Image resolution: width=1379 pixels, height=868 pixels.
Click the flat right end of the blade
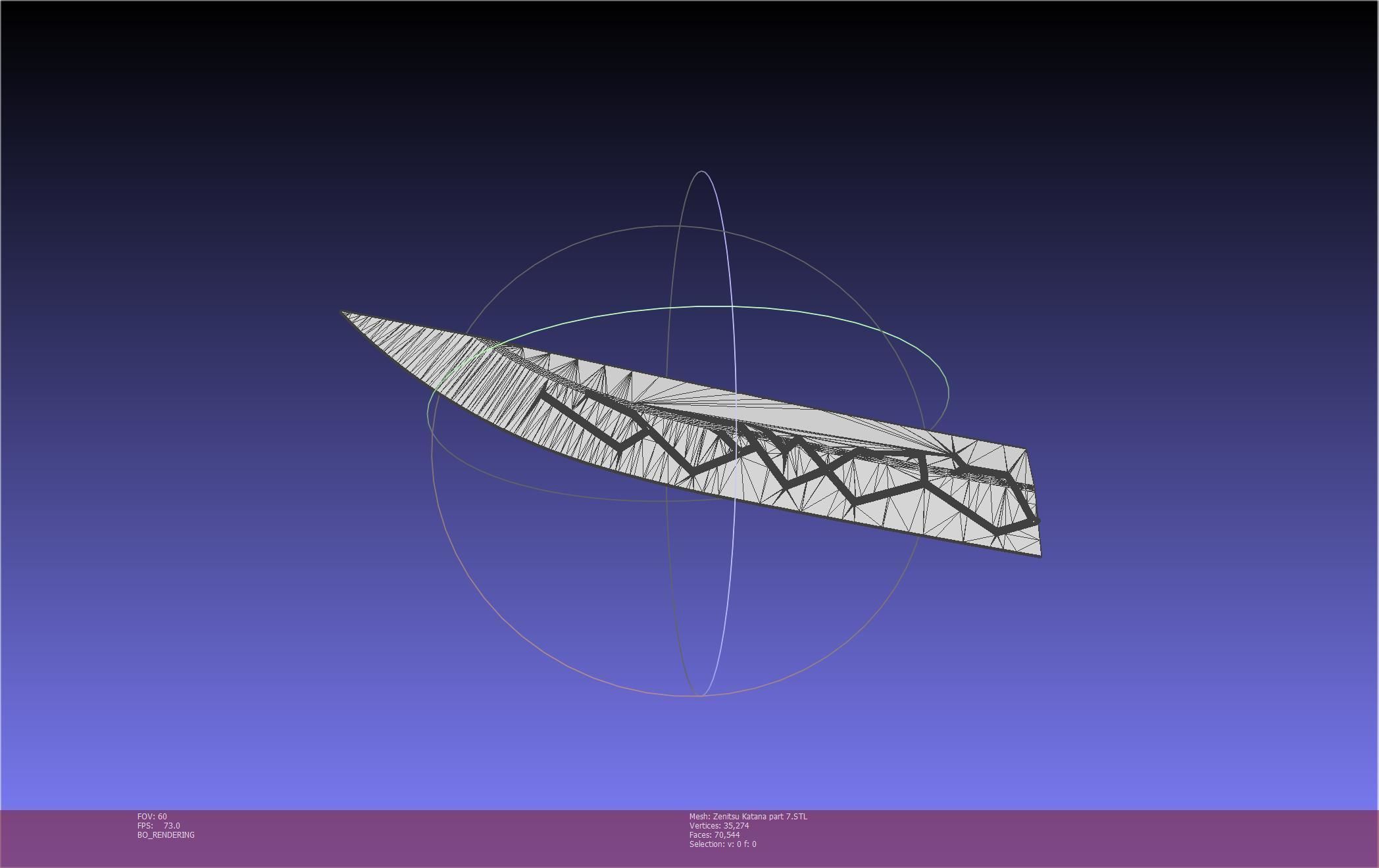click(1033, 503)
